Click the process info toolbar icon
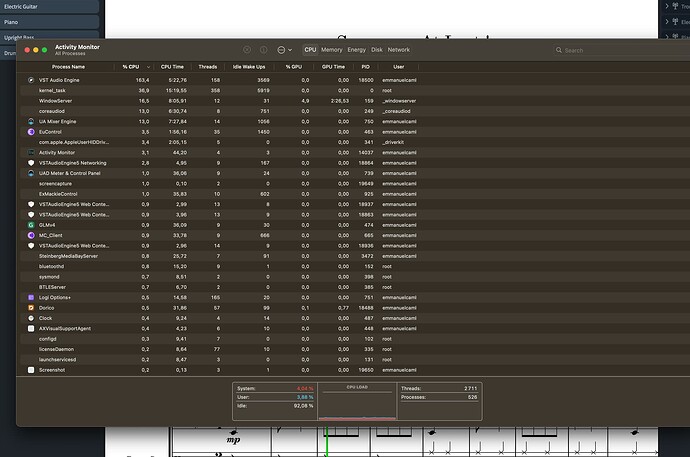Viewport: 690px width, 457px height. pos(263,50)
